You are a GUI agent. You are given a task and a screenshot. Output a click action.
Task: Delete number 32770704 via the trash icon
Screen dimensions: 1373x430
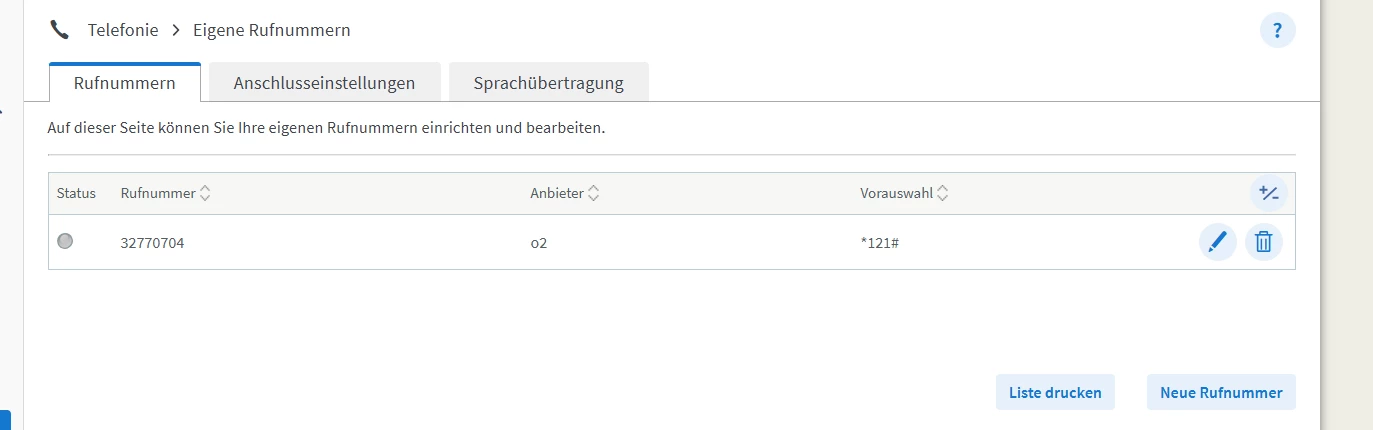coord(1263,242)
